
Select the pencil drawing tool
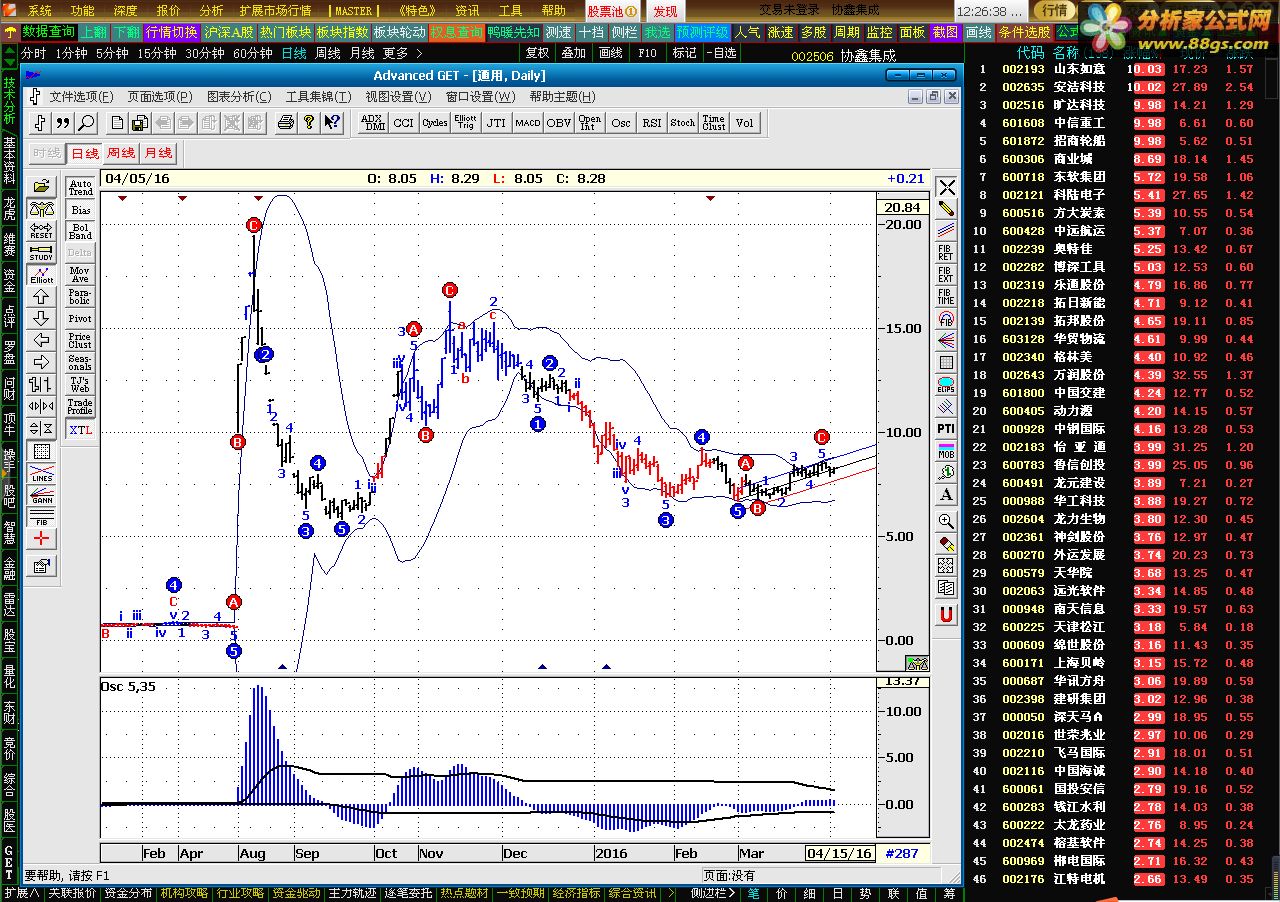[946, 209]
